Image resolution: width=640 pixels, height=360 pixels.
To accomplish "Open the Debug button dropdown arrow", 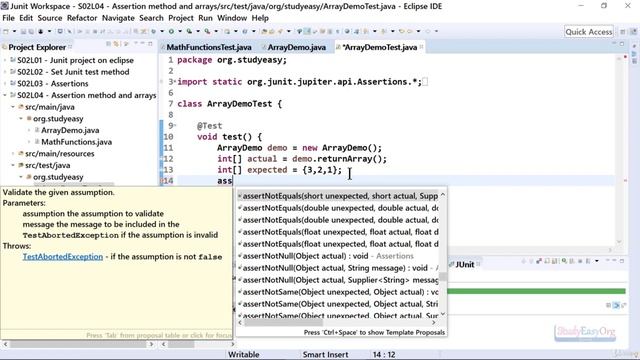I will 162,31.
